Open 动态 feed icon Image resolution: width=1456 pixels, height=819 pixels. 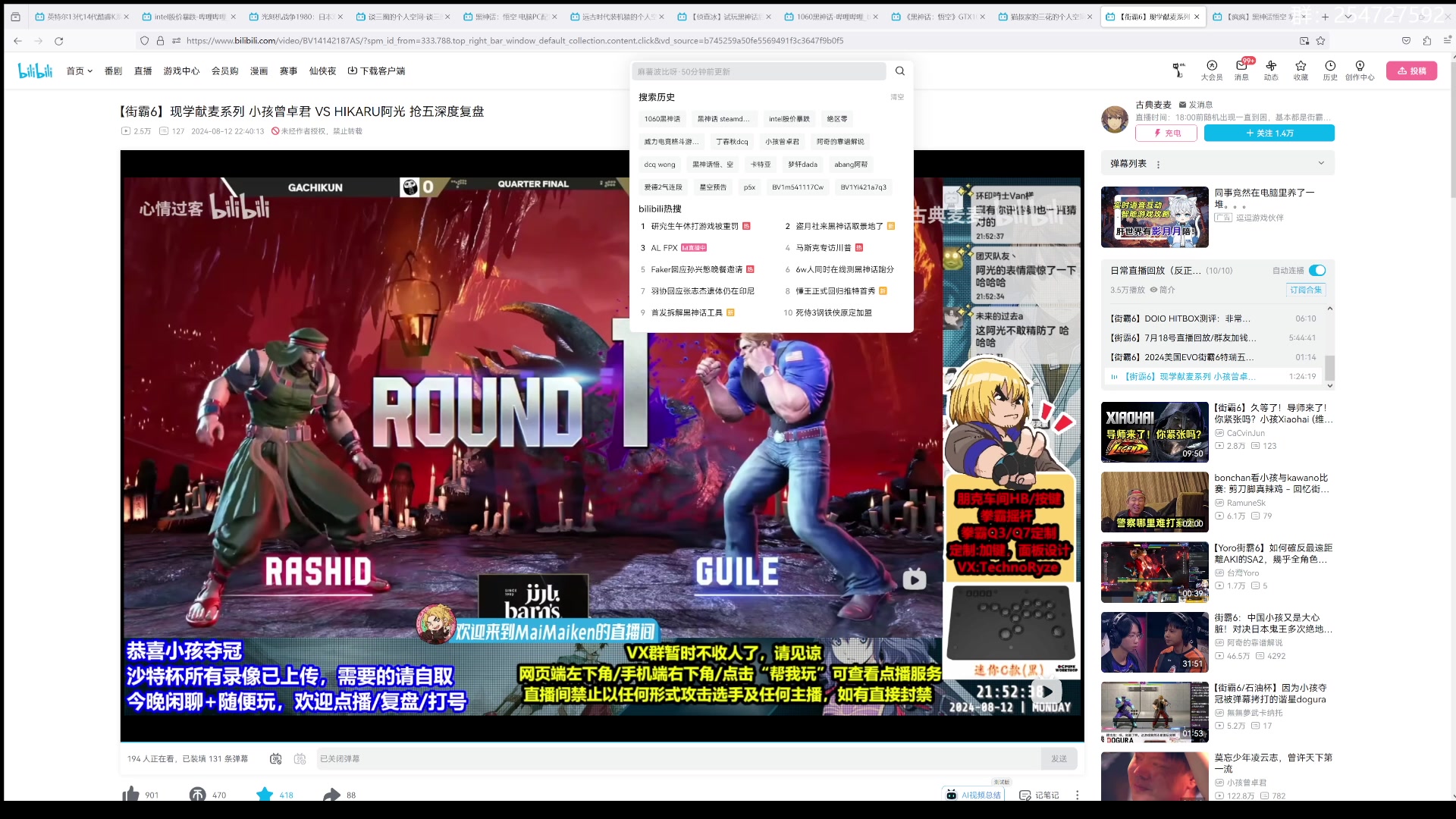pyautogui.click(x=1271, y=70)
